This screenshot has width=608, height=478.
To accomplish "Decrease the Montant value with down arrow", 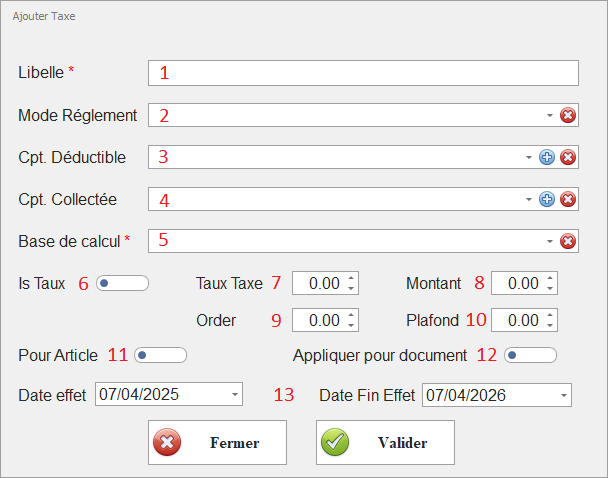I will (x=550, y=289).
